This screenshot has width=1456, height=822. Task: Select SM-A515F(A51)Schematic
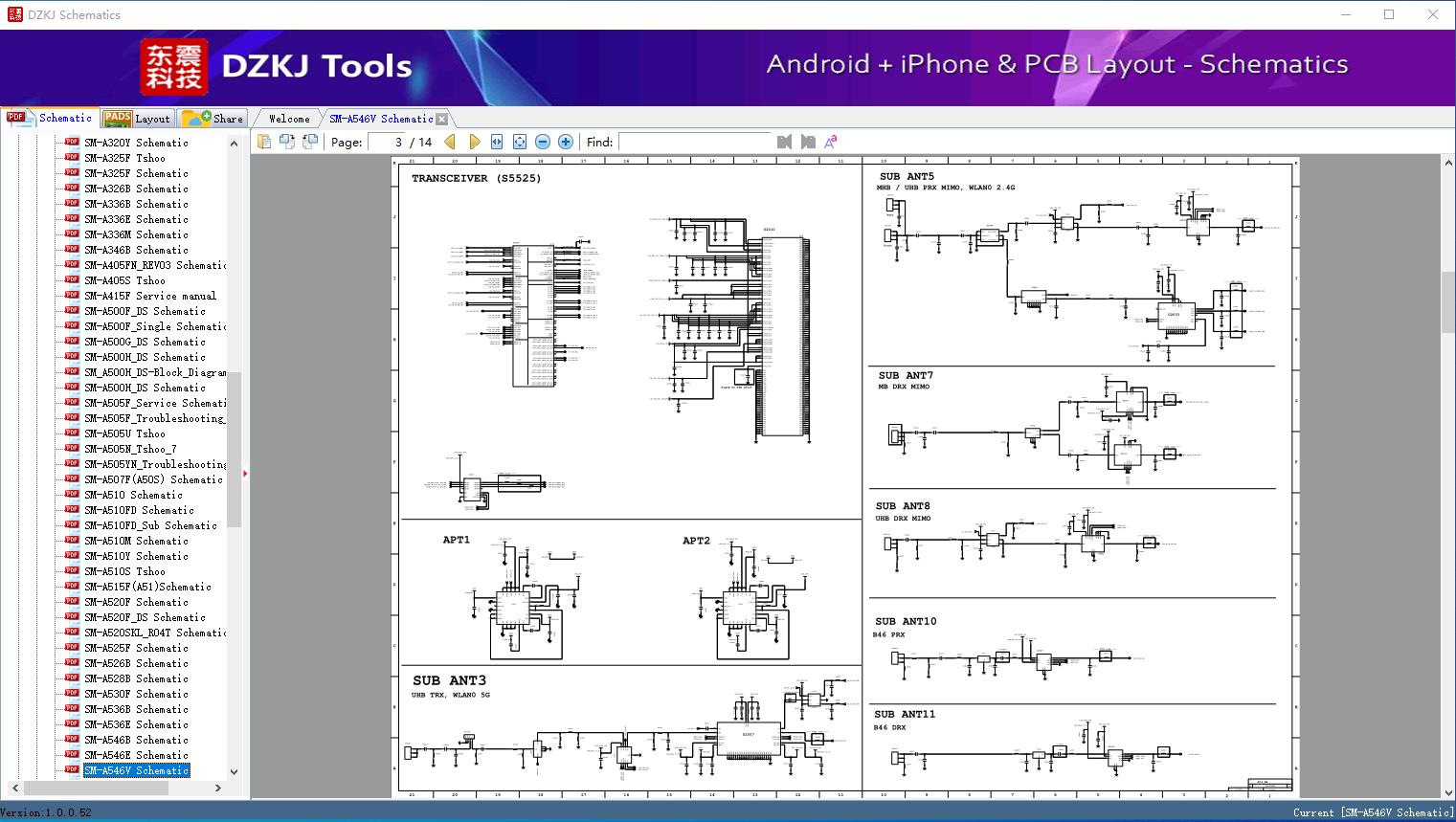[147, 587]
